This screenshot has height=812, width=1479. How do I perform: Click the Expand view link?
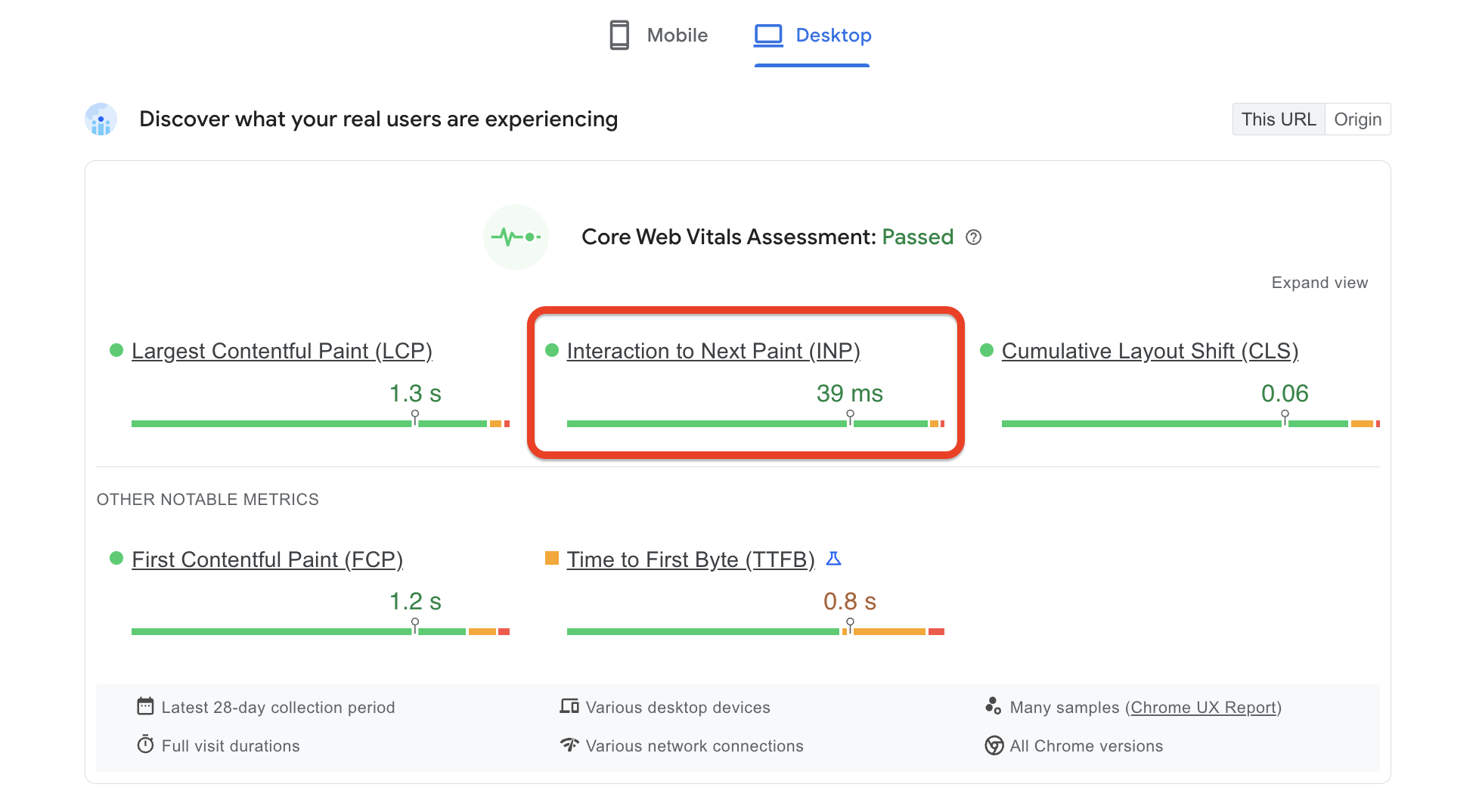point(1319,283)
